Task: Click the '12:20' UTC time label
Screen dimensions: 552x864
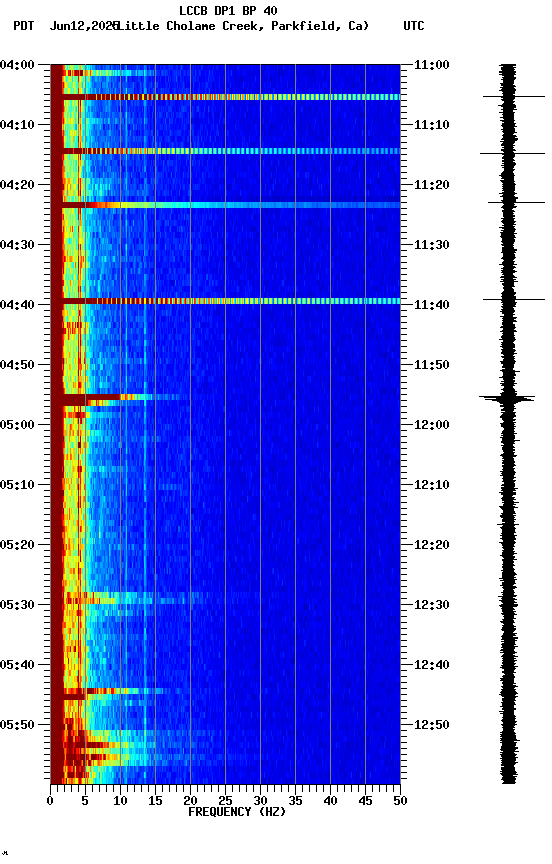Action: 432,545
